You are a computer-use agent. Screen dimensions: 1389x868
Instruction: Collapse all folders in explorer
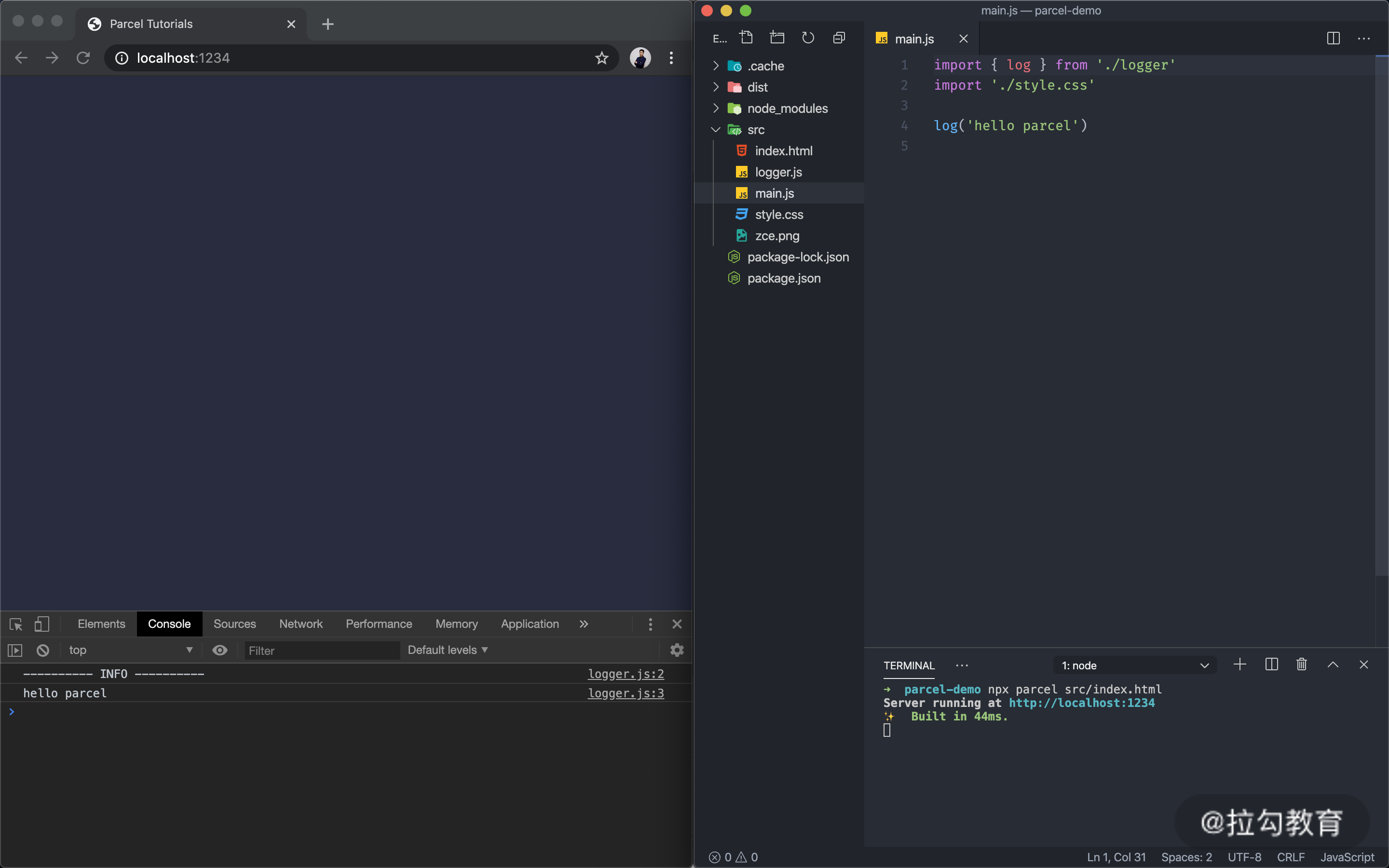click(x=839, y=38)
